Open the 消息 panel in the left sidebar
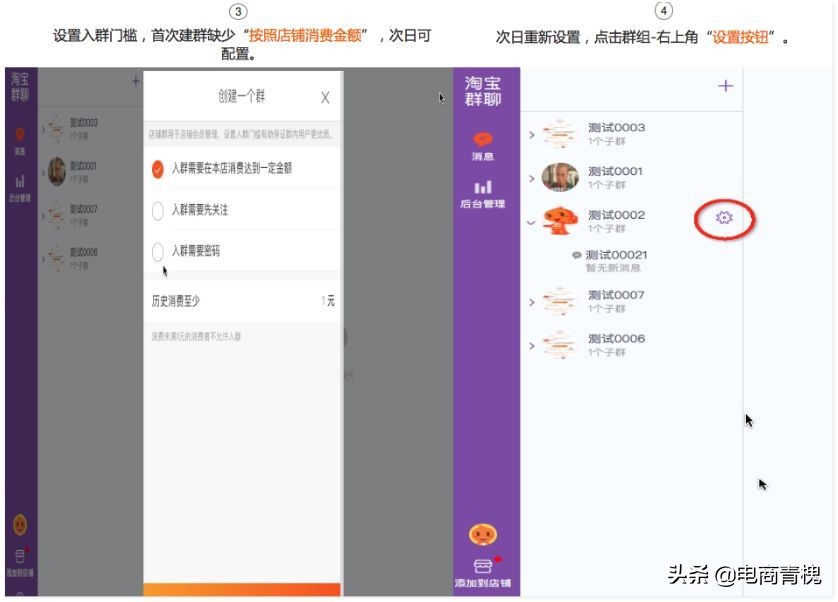Viewport: 838px width, 602px height. coord(18,140)
